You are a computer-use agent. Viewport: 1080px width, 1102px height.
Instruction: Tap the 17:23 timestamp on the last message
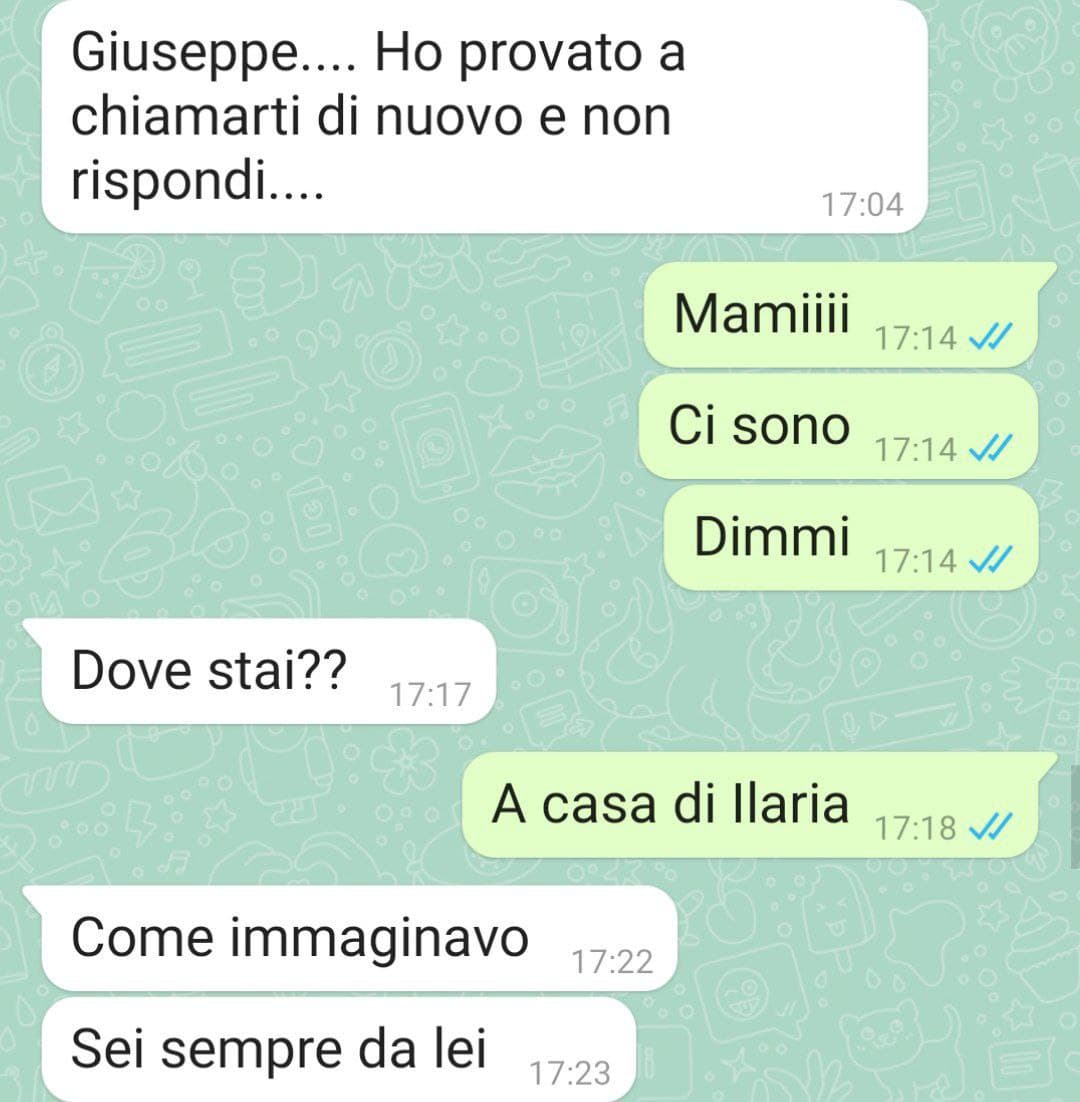tap(570, 1073)
